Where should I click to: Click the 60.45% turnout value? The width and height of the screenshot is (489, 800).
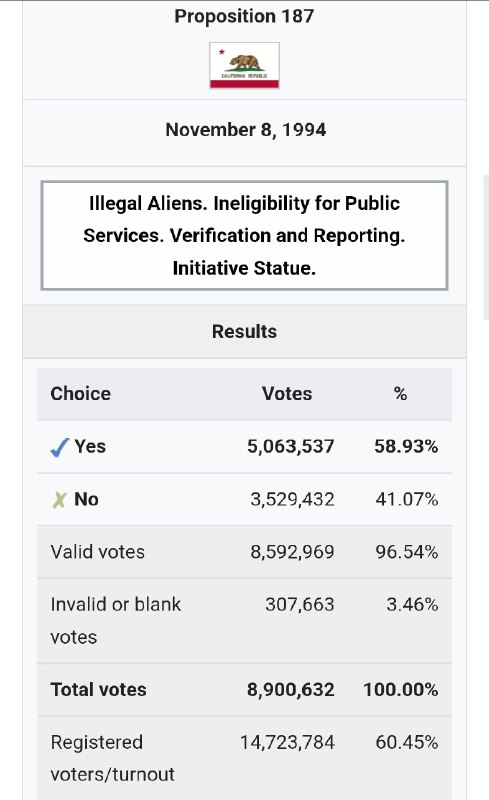click(407, 742)
